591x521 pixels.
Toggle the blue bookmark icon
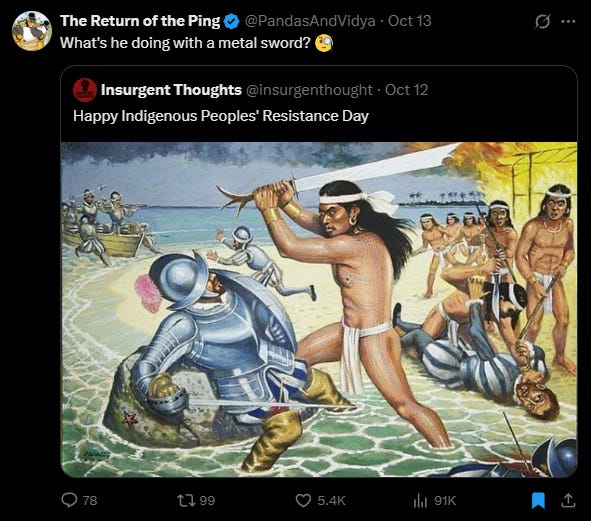click(x=538, y=500)
